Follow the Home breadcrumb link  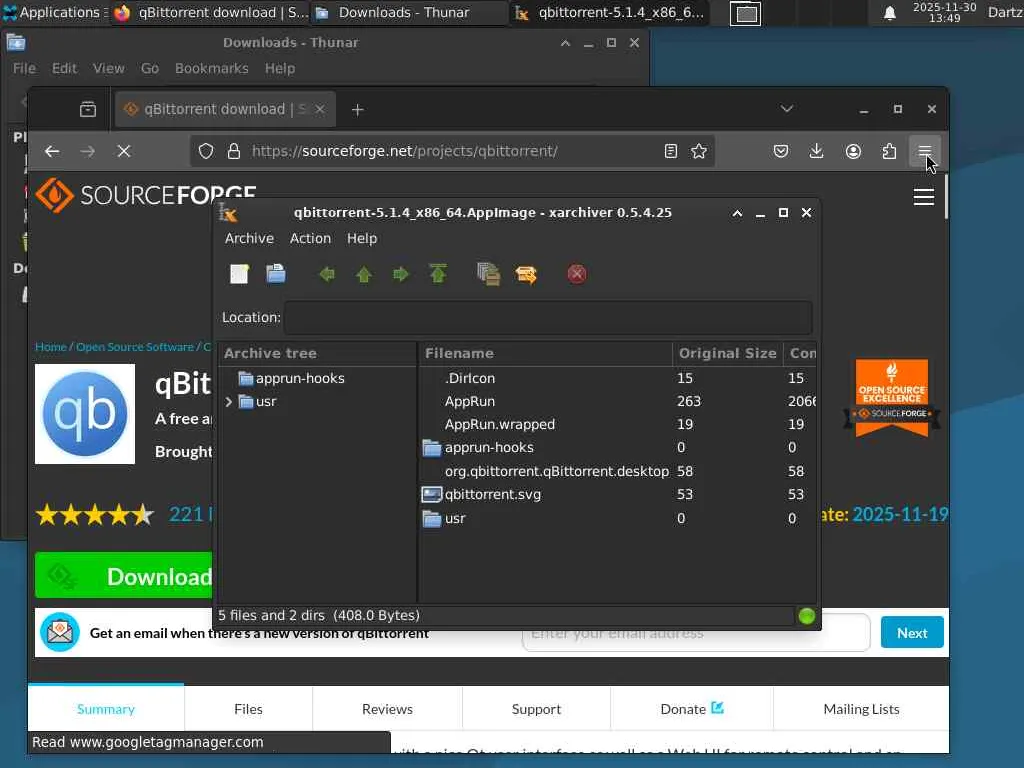(51, 347)
